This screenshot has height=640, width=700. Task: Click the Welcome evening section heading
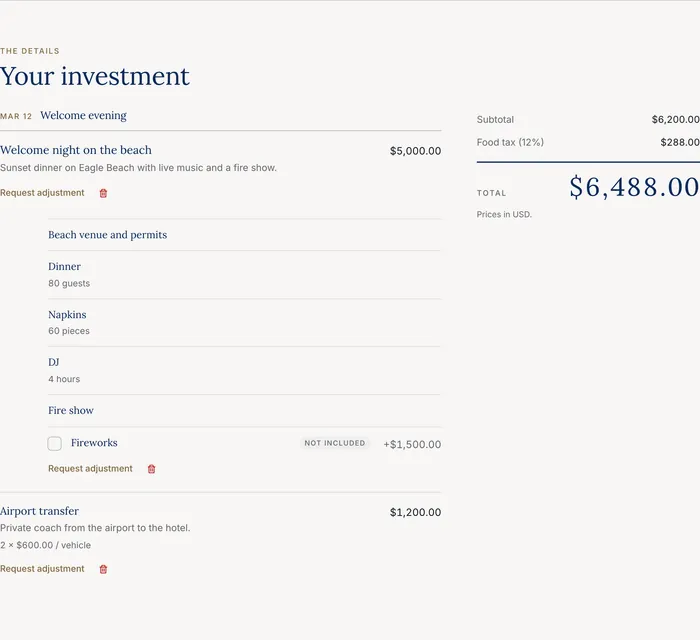(83, 115)
